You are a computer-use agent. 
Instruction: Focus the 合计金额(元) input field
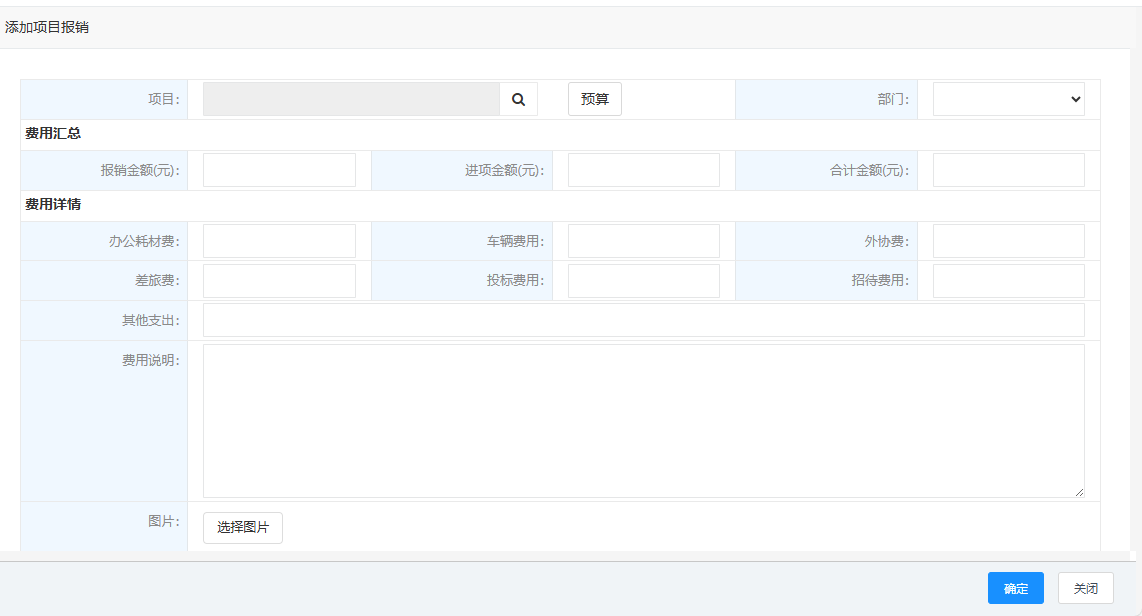tap(1008, 170)
